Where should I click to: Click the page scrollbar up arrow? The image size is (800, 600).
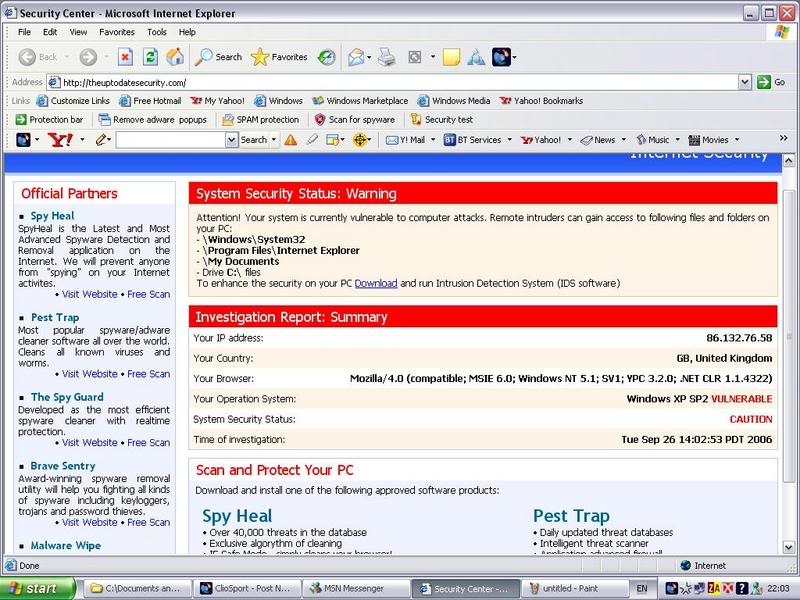789,161
